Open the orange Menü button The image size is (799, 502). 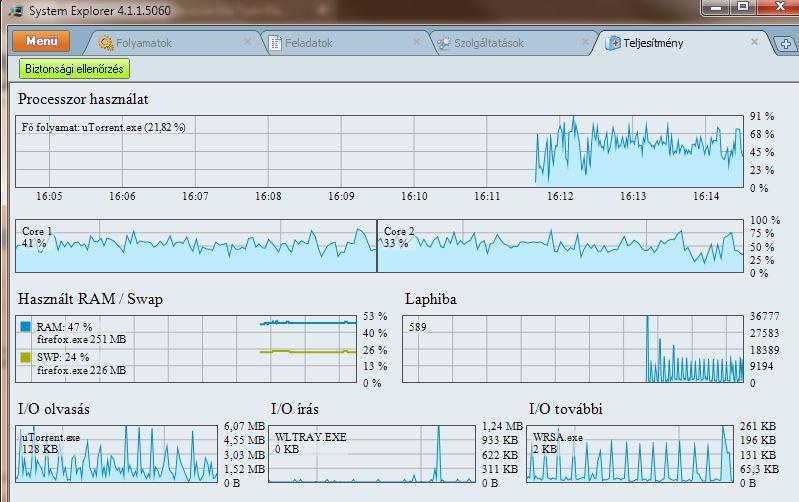click(41, 41)
